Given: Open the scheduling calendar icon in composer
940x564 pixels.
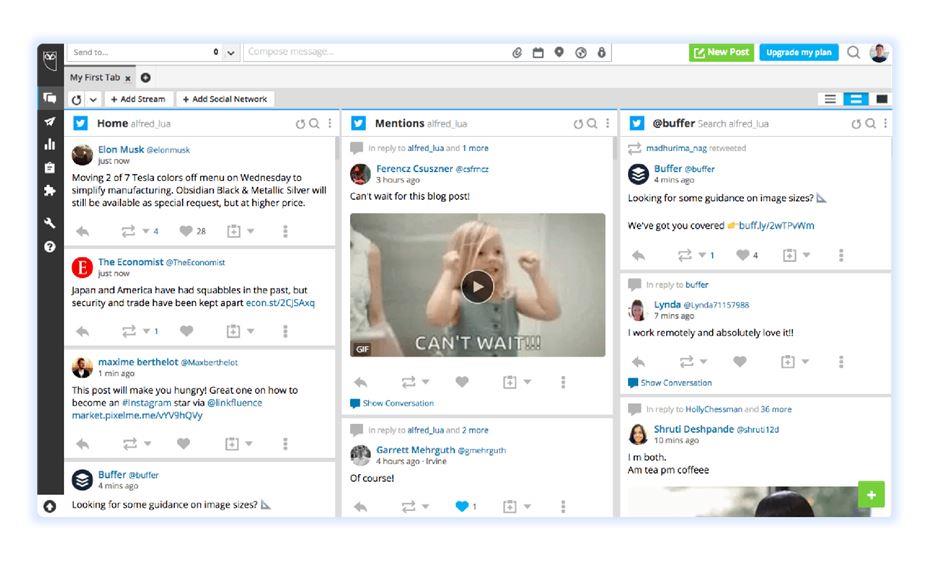Looking at the screenshot, I should pos(538,53).
